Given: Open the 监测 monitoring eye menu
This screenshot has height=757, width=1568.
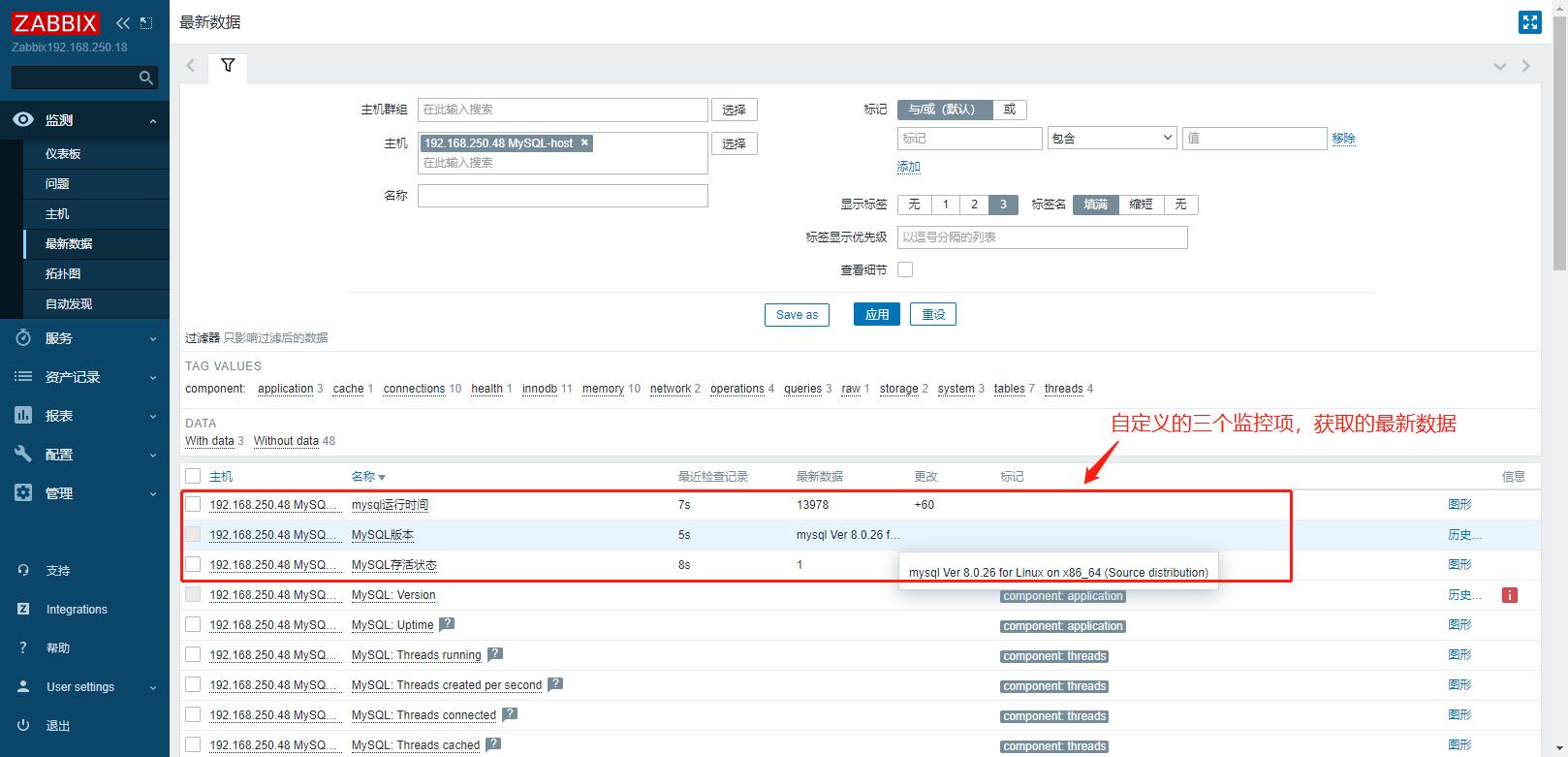Looking at the screenshot, I should pos(84,120).
